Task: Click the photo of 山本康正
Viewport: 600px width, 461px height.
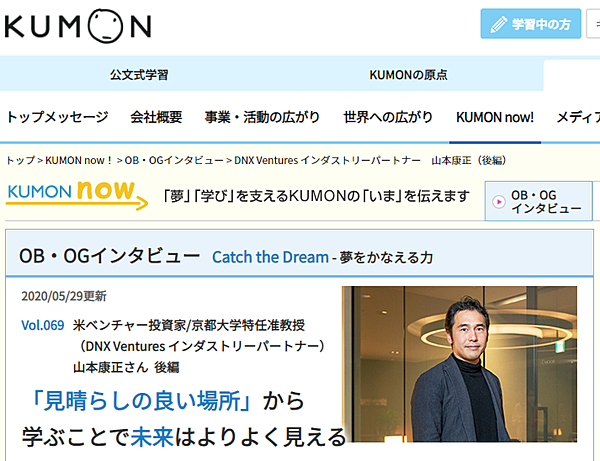Action: (x=459, y=364)
